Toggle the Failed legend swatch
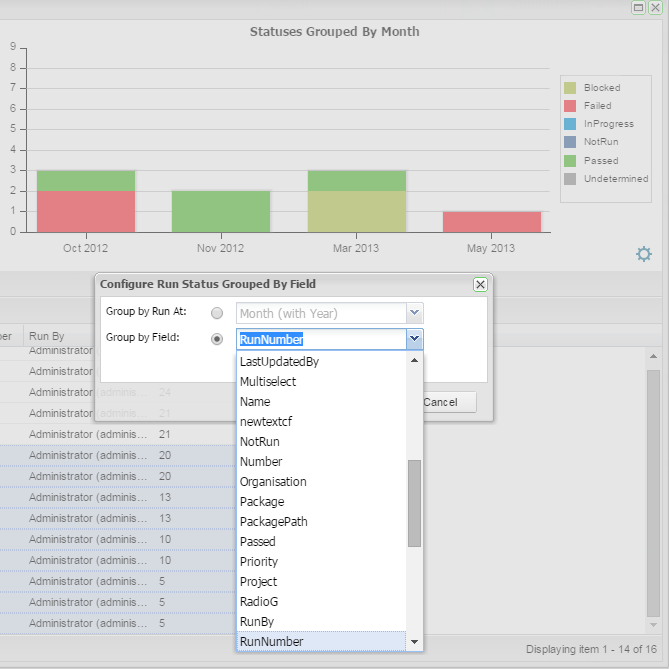The image size is (669, 669). (x=570, y=106)
